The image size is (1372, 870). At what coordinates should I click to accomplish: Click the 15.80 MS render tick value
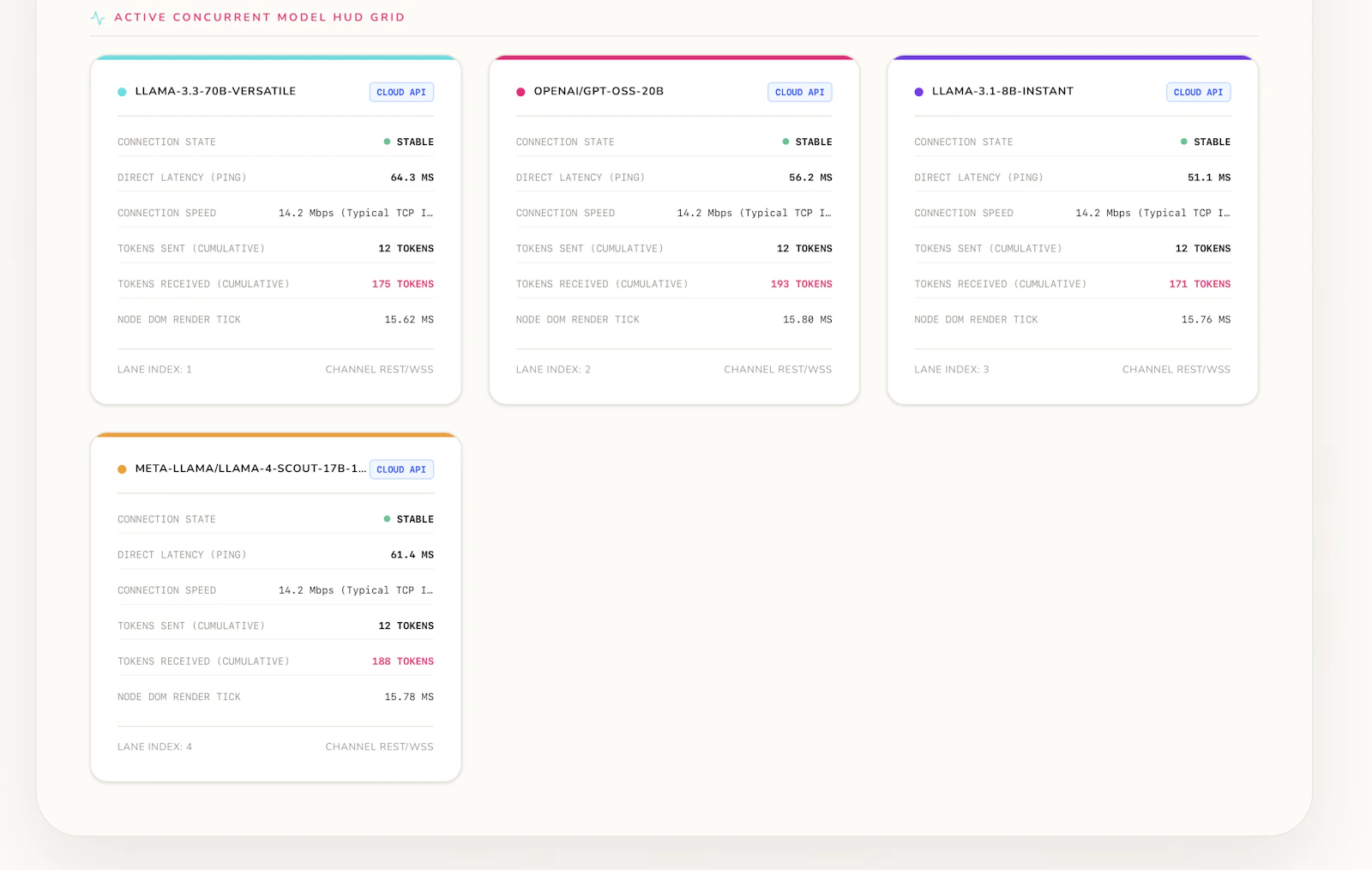tap(808, 319)
